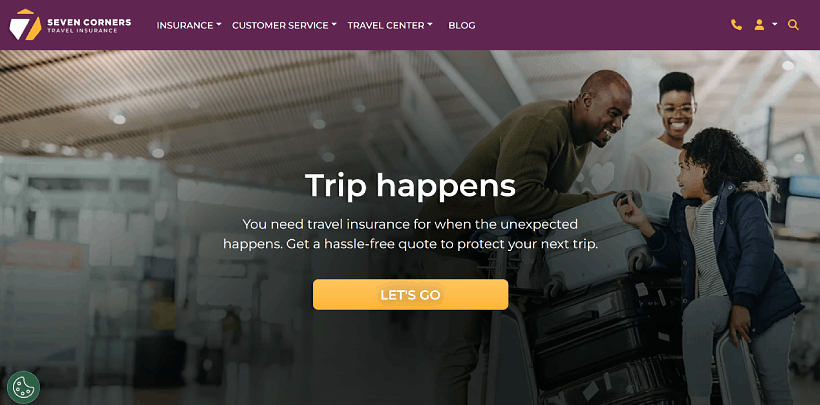
Task: Click the LET'S GO button
Action: click(x=411, y=295)
